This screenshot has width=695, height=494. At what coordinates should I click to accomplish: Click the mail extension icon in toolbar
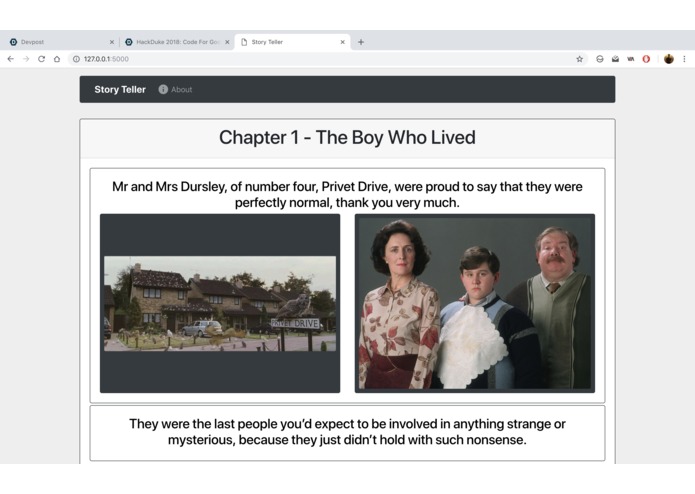pyautogui.click(x=615, y=59)
